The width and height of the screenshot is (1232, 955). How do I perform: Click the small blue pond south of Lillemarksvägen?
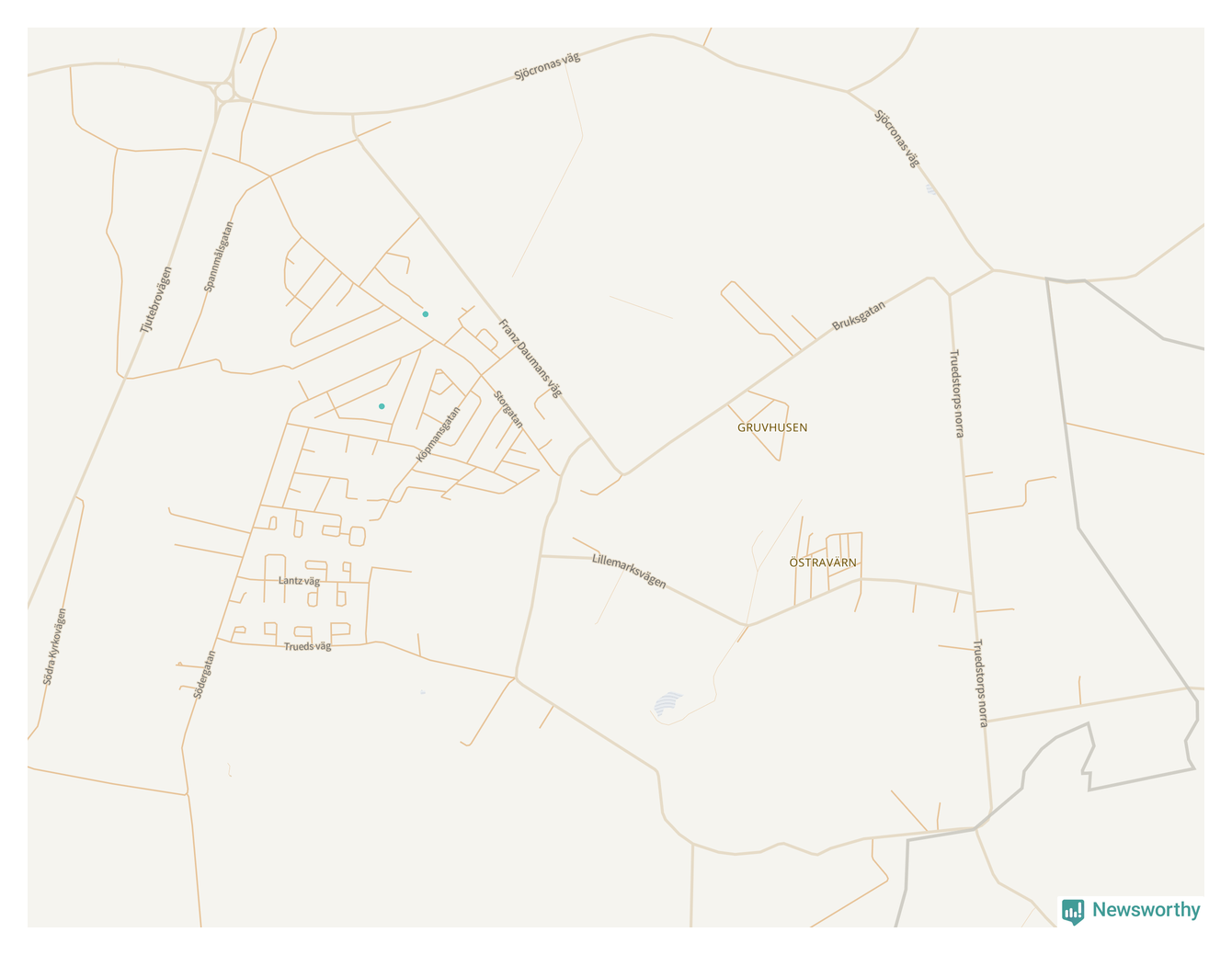point(667,704)
